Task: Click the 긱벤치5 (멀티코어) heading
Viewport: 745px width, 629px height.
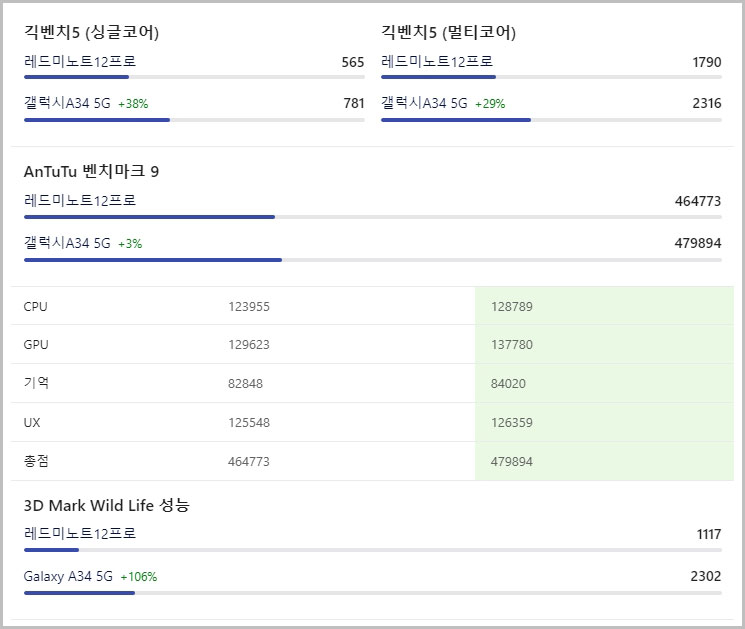Action: coord(449,32)
